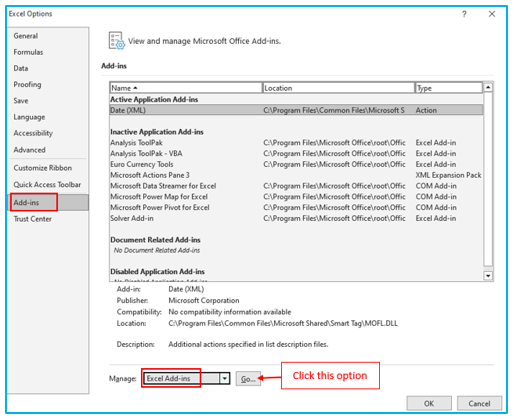Click the add-ins gear list icon

coord(117,41)
